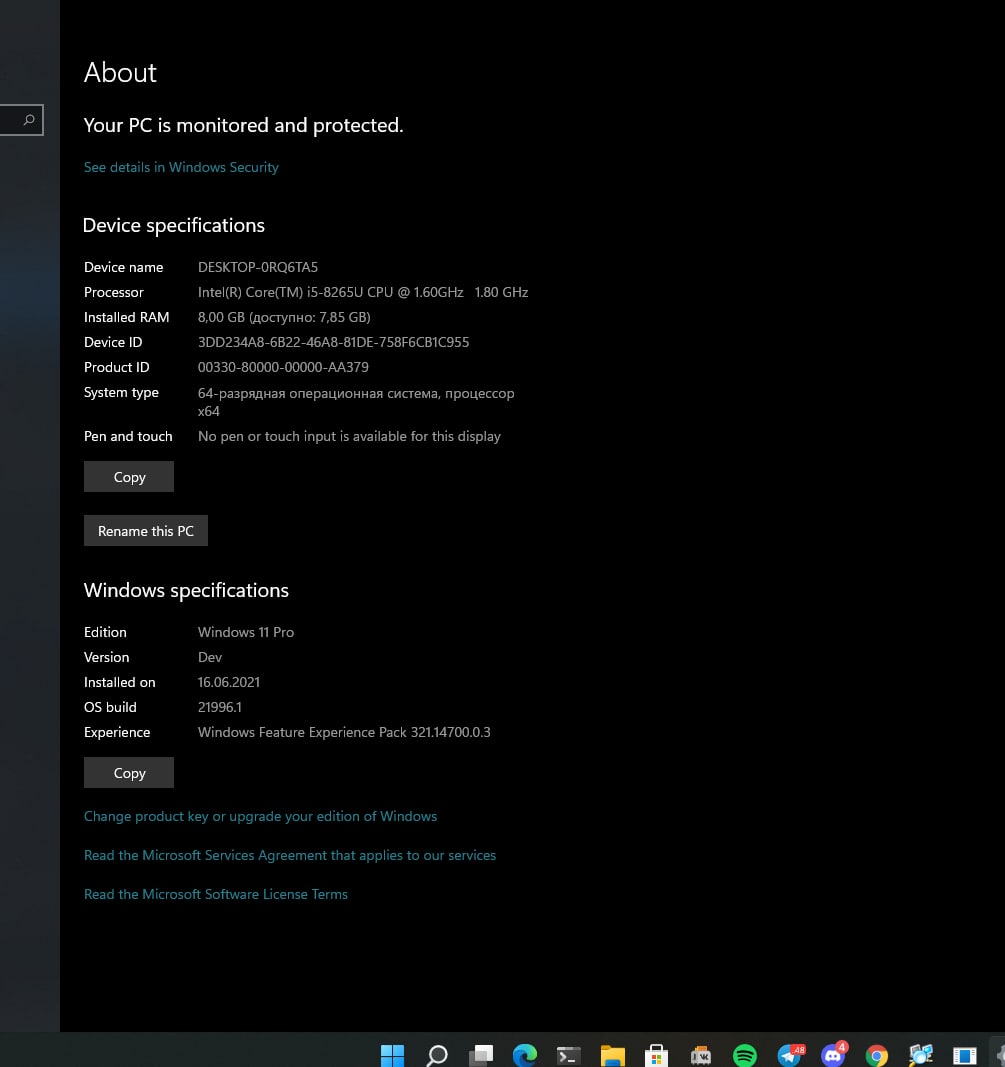Viewport: 1005px width, 1067px height.
Task: Select edition value Windows 11 Pro
Action: pyautogui.click(x=246, y=631)
